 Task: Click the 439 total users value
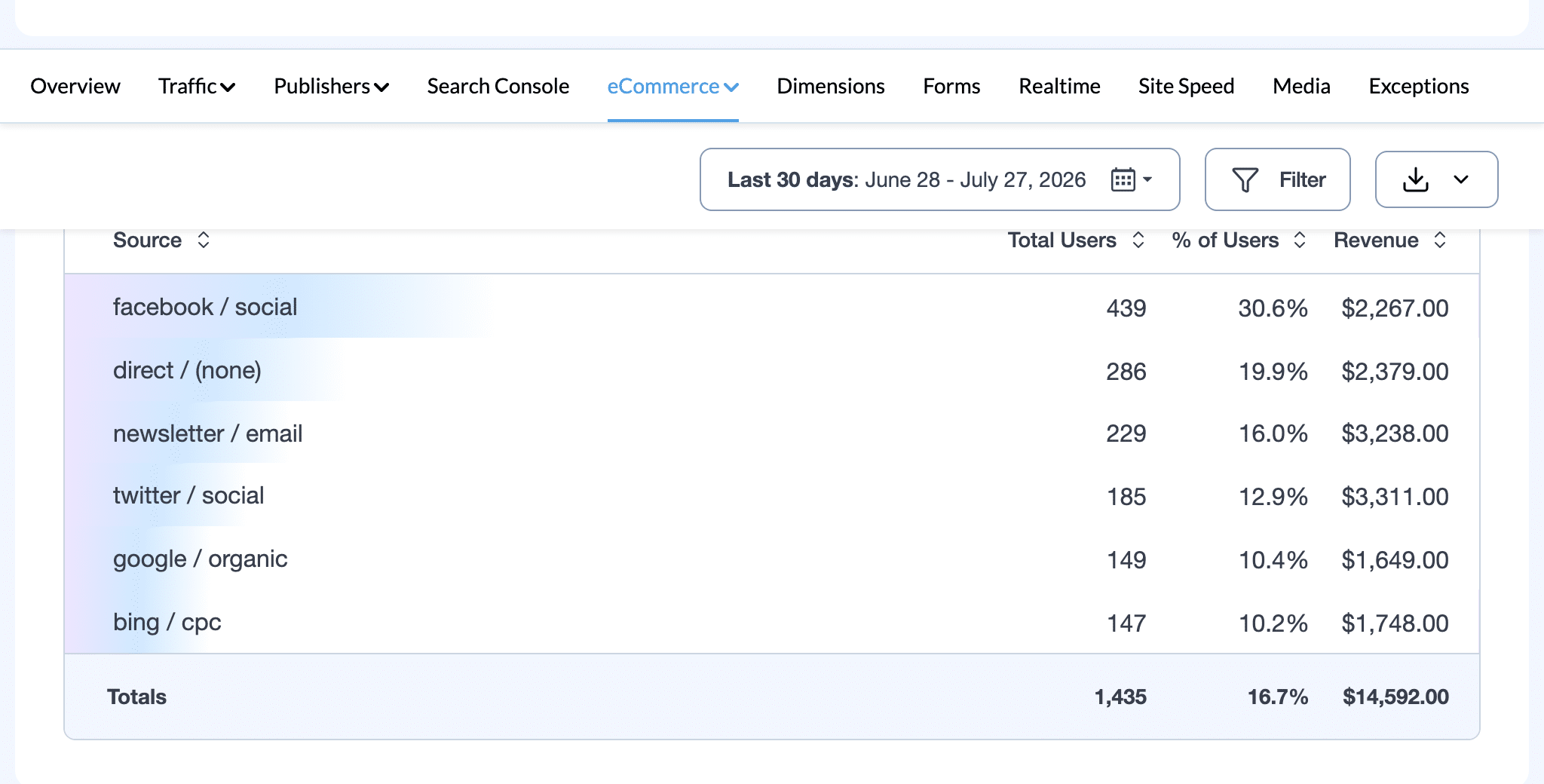click(1126, 308)
